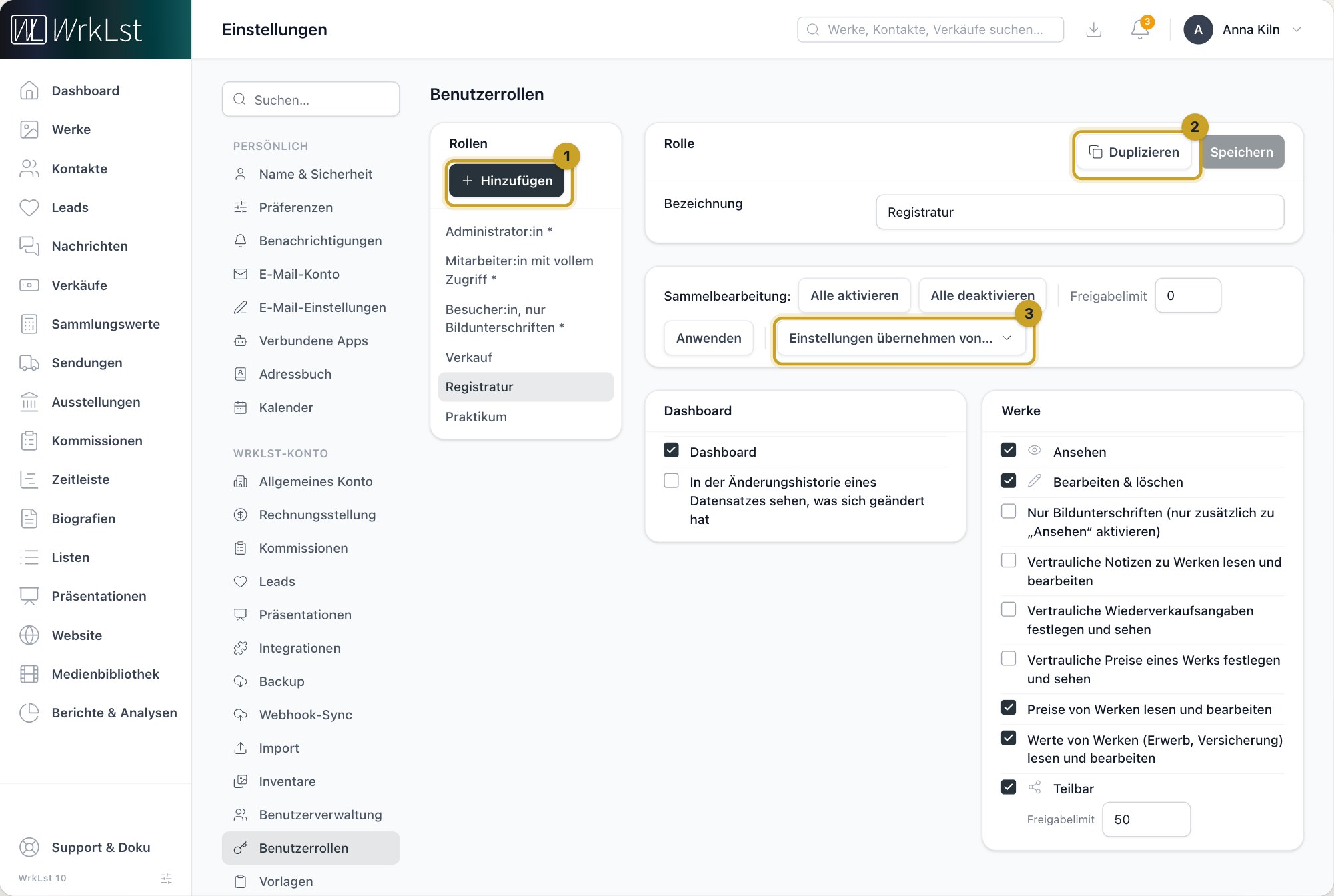Open Dashboard house icon in sidebar

29,91
